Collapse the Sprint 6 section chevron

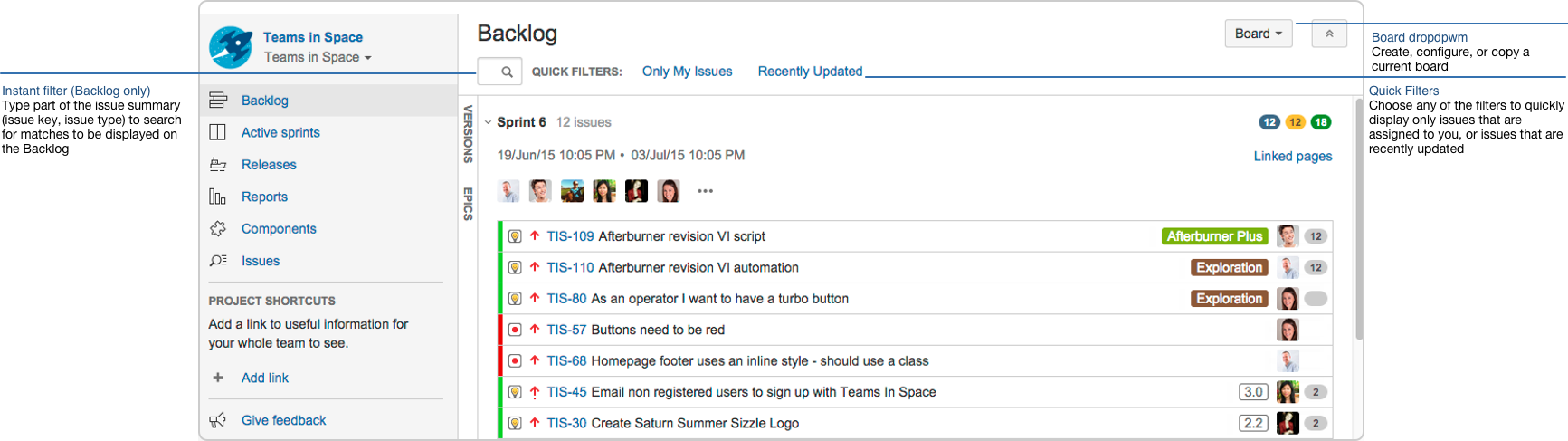[489, 122]
